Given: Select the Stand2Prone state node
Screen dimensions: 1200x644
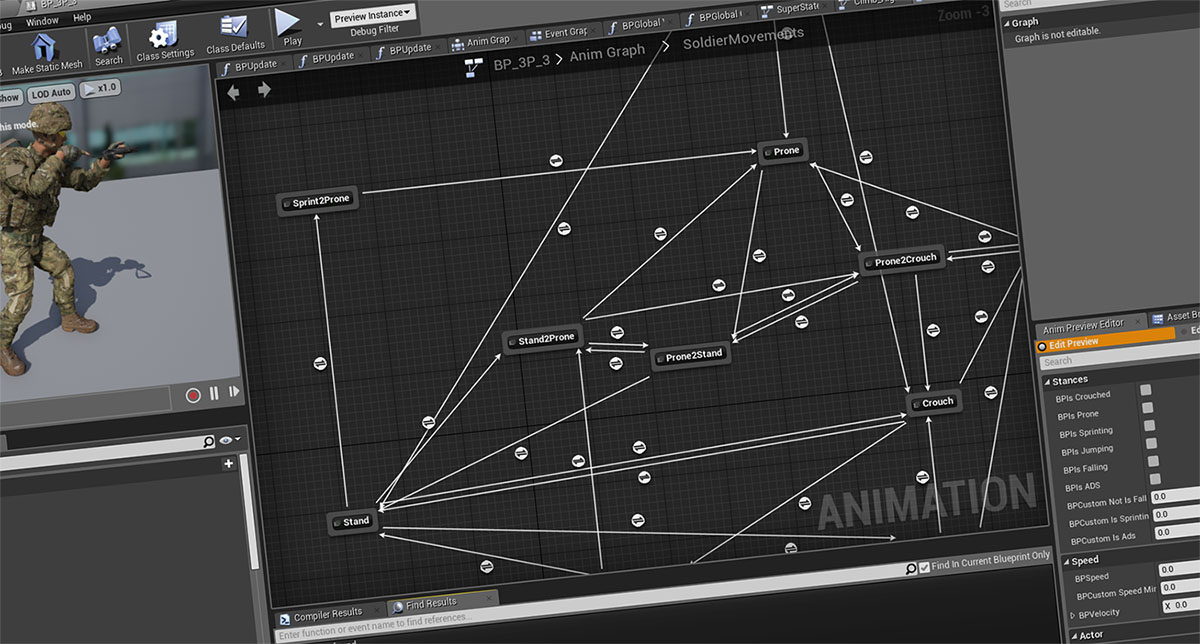Looking at the screenshot, I should click(x=542, y=340).
